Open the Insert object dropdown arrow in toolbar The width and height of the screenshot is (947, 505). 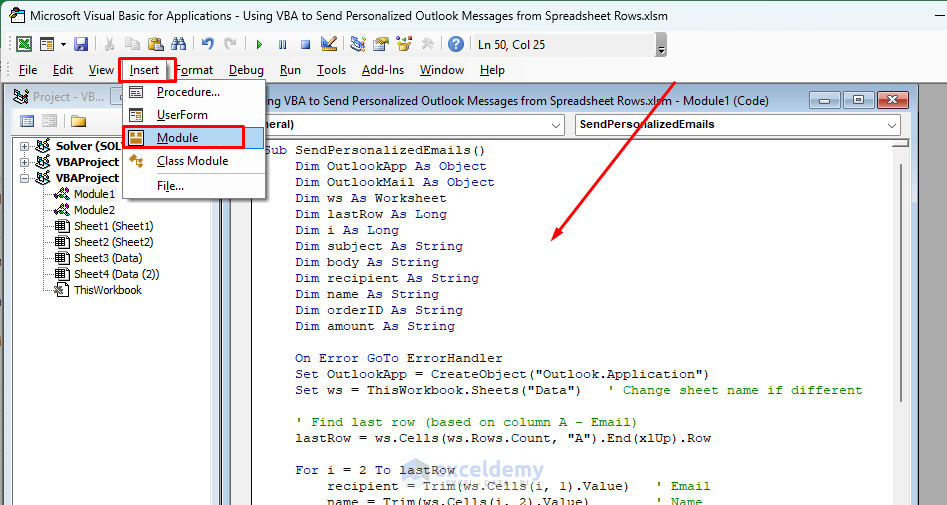click(63, 45)
